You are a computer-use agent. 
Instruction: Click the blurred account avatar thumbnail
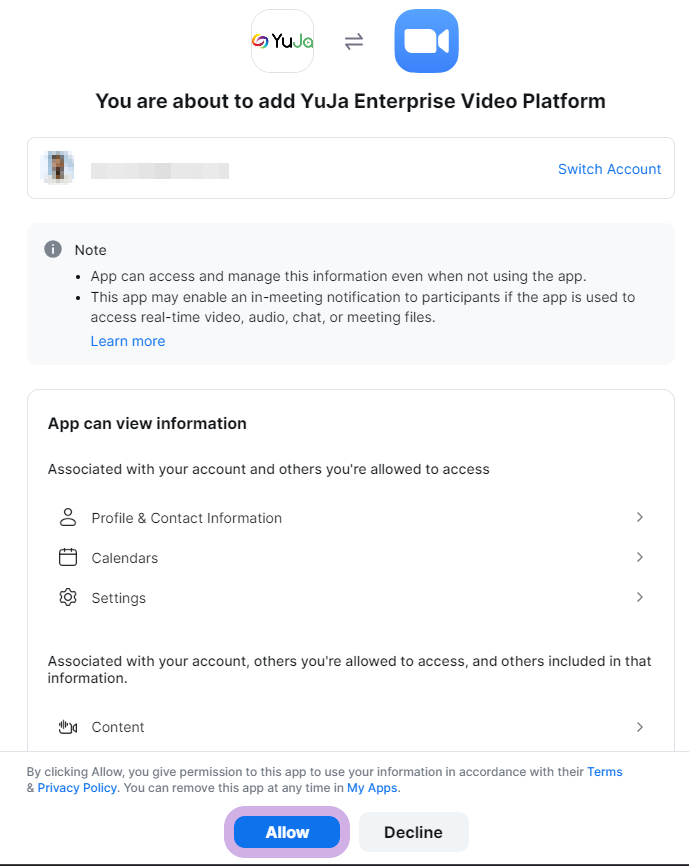57,167
